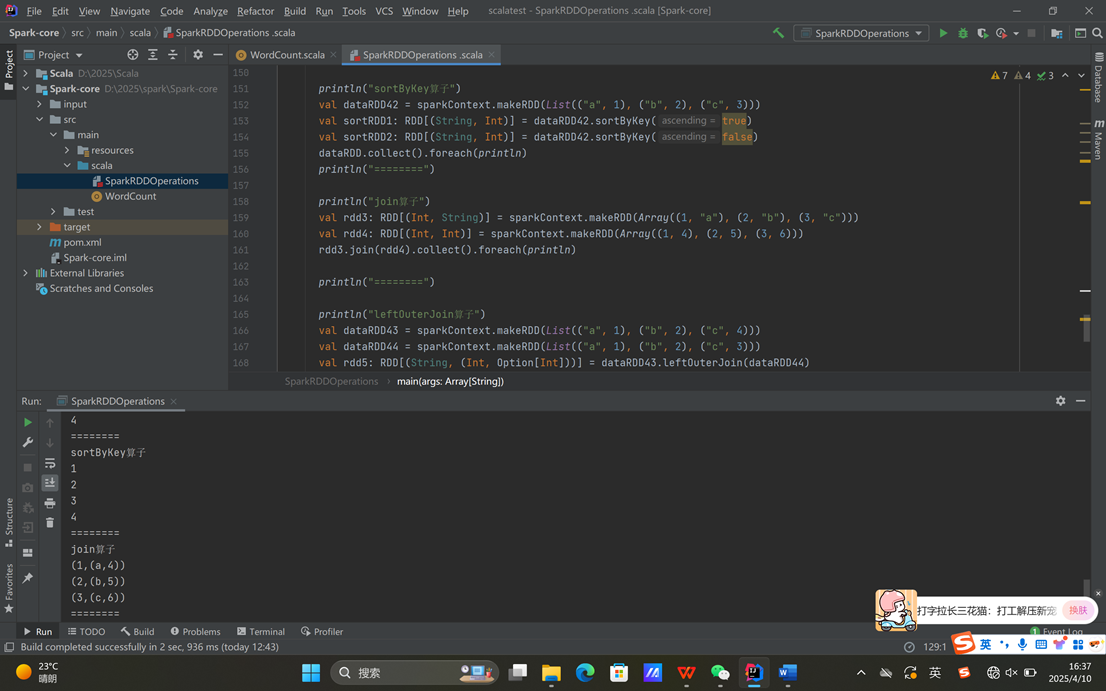
Task: Open the Build tool window tab
Action: click(x=138, y=631)
